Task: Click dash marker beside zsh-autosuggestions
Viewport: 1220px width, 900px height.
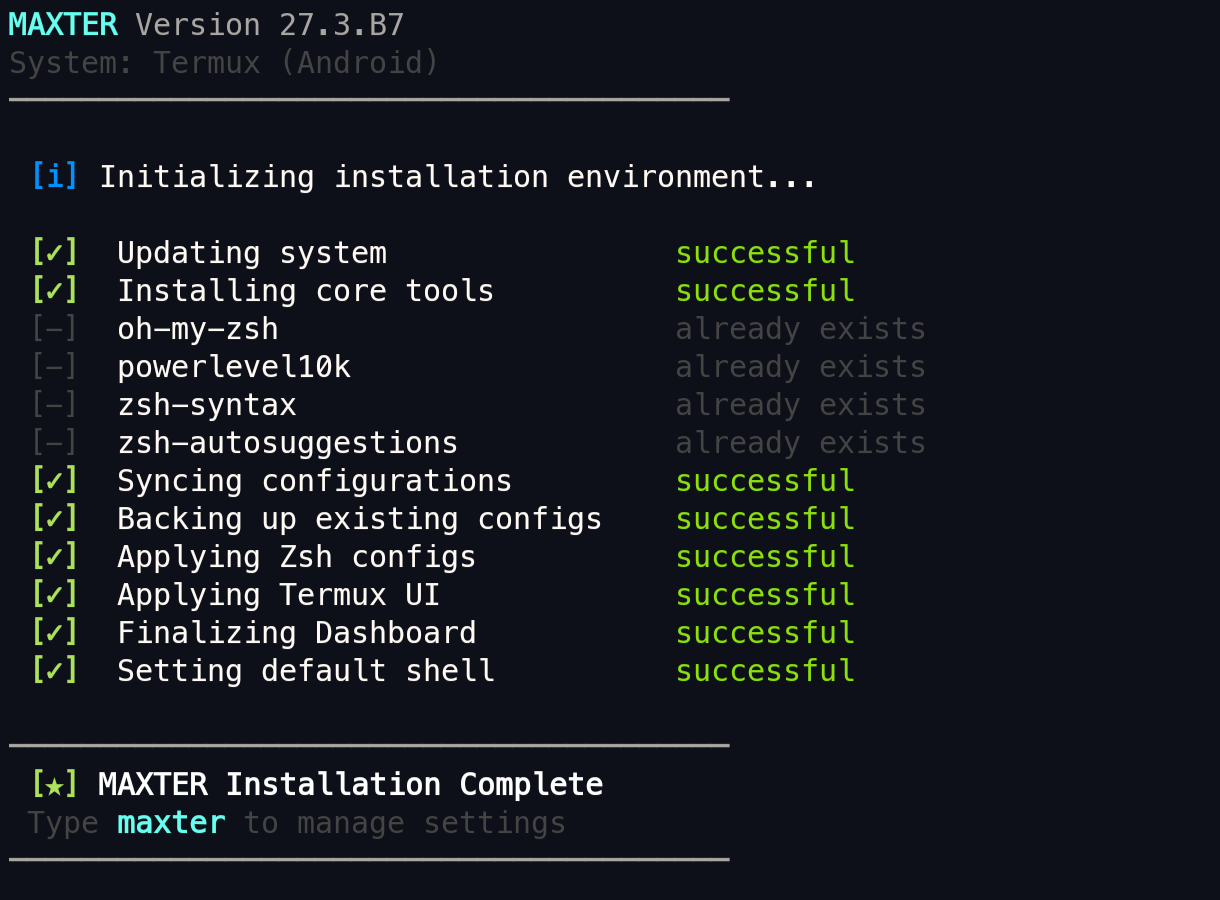Action: tap(54, 443)
